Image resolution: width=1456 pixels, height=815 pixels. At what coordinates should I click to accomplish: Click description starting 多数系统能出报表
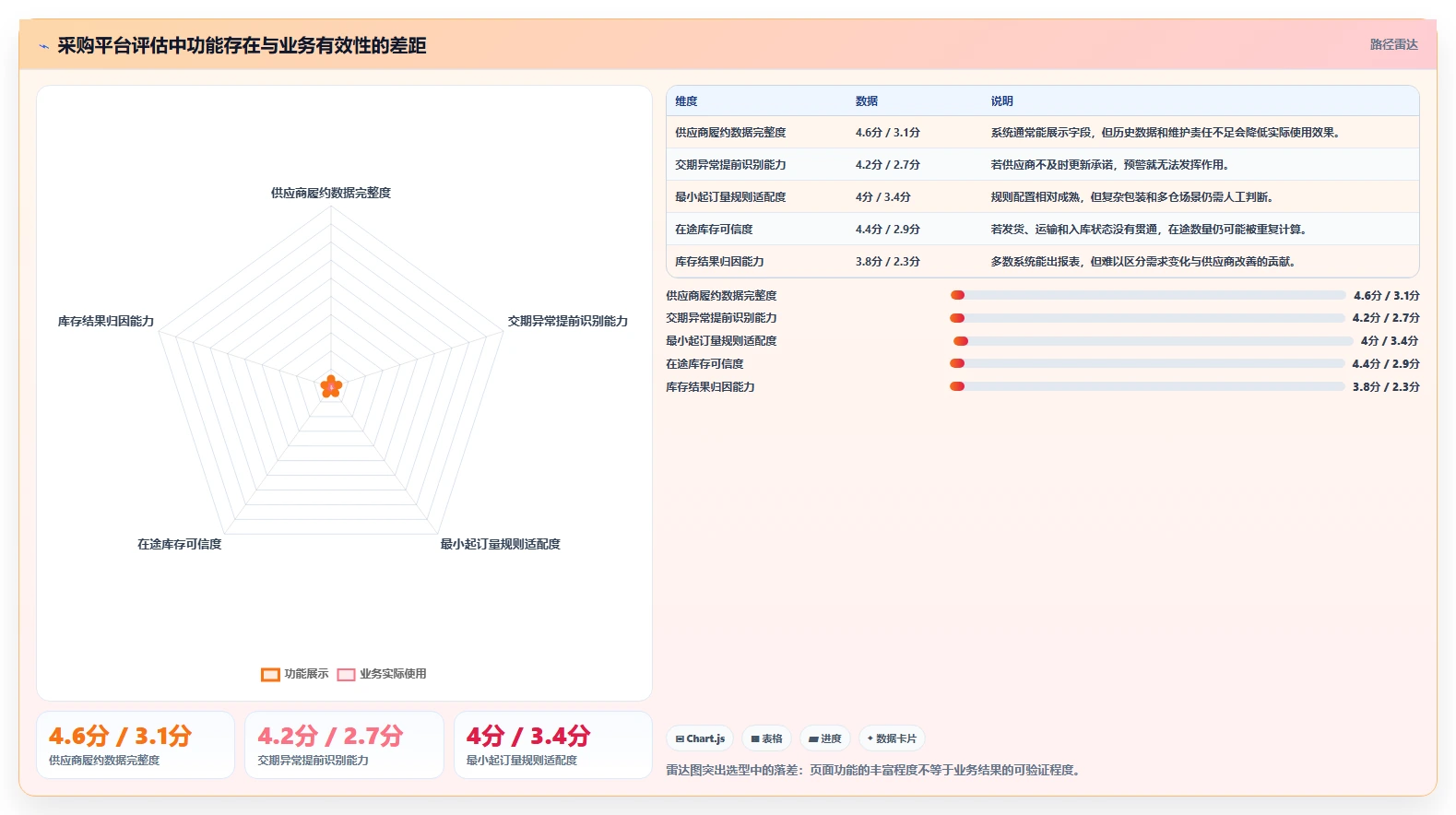[x=1144, y=262]
